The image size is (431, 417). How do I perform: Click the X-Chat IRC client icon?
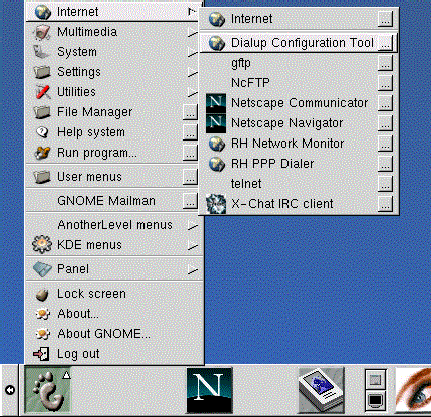point(216,204)
